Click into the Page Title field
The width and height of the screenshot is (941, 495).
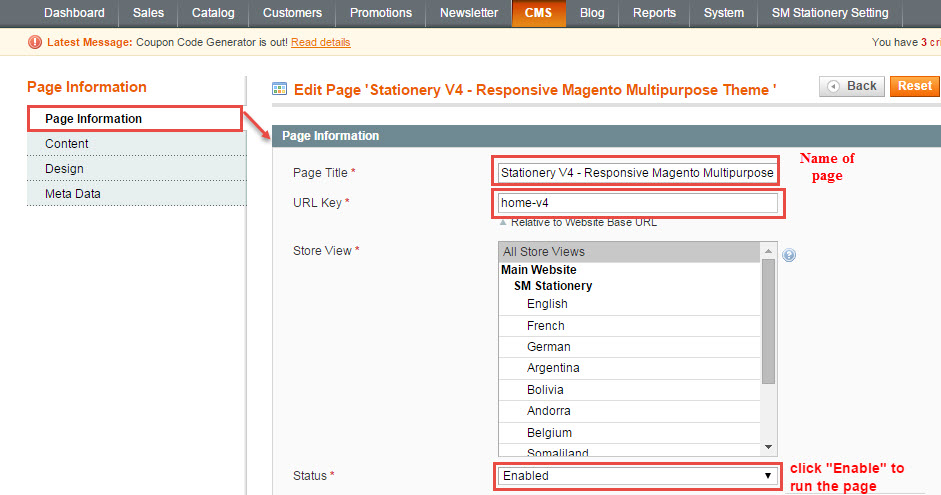coord(637,173)
